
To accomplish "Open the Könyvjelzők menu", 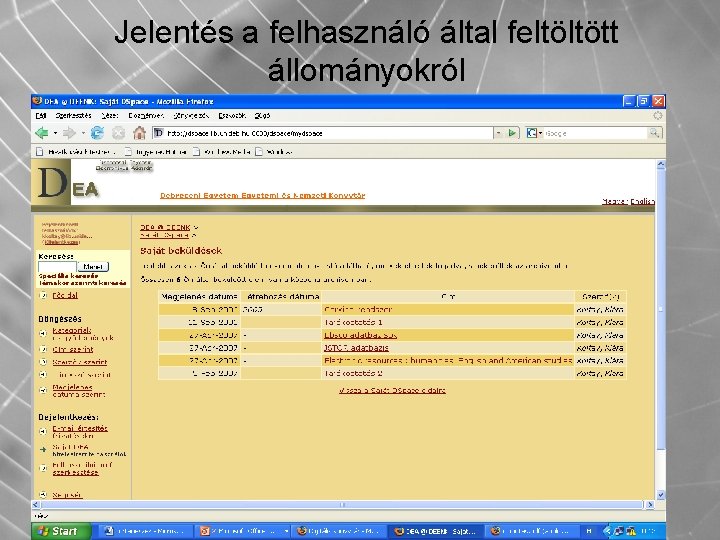I will click(x=191, y=116).
